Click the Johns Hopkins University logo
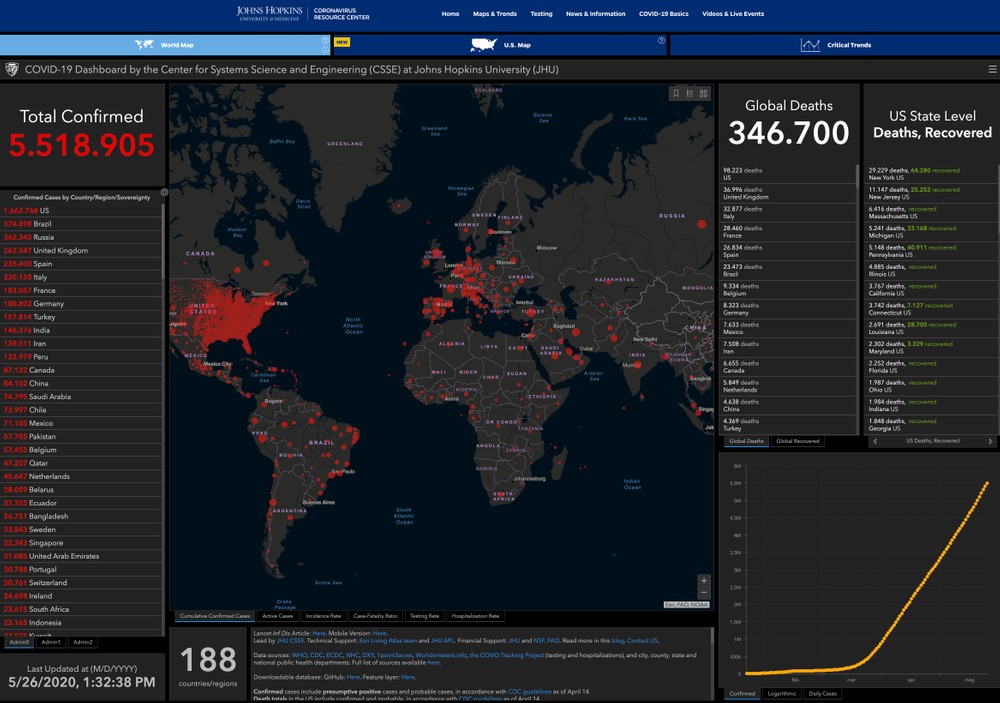Screen dimensions: 1000x703 (268, 13)
